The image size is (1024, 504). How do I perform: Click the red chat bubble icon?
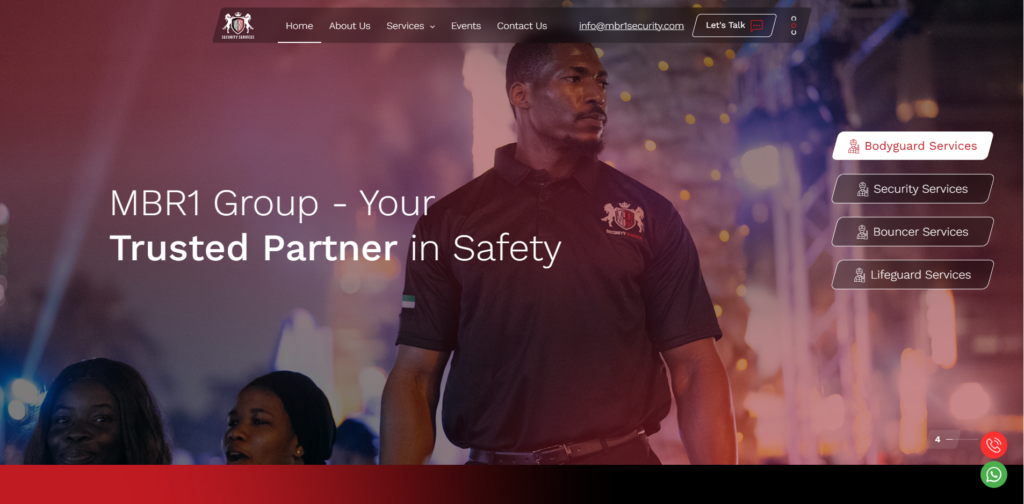tap(757, 25)
